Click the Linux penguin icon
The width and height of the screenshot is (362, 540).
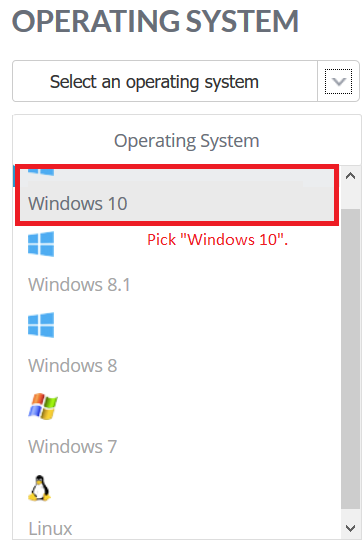pyautogui.click(x=39, y=488)
